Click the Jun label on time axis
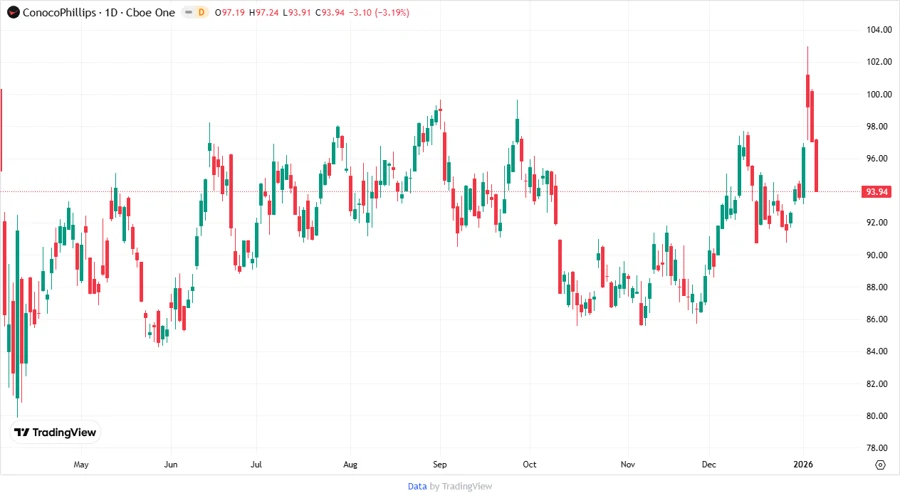The height and width of the screenshot is (498, 900). tap(170, 464)
